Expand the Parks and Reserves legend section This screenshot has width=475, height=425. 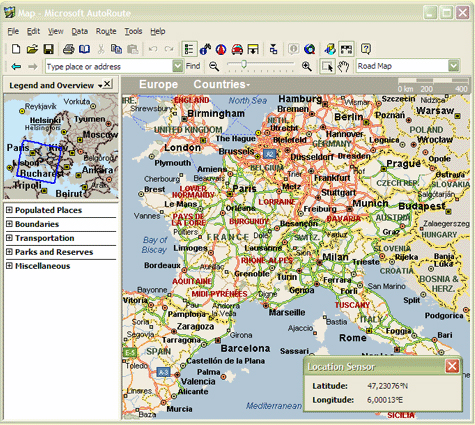9,252
